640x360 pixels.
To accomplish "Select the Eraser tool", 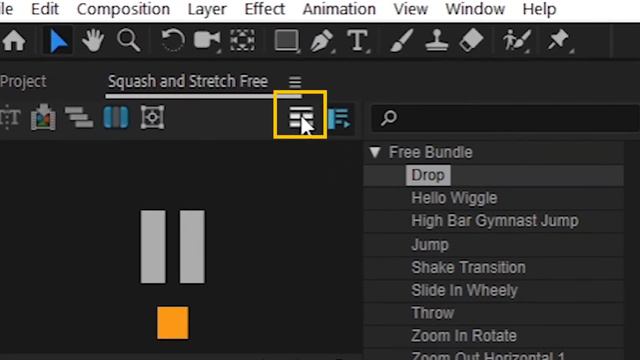I will point(471,40).
